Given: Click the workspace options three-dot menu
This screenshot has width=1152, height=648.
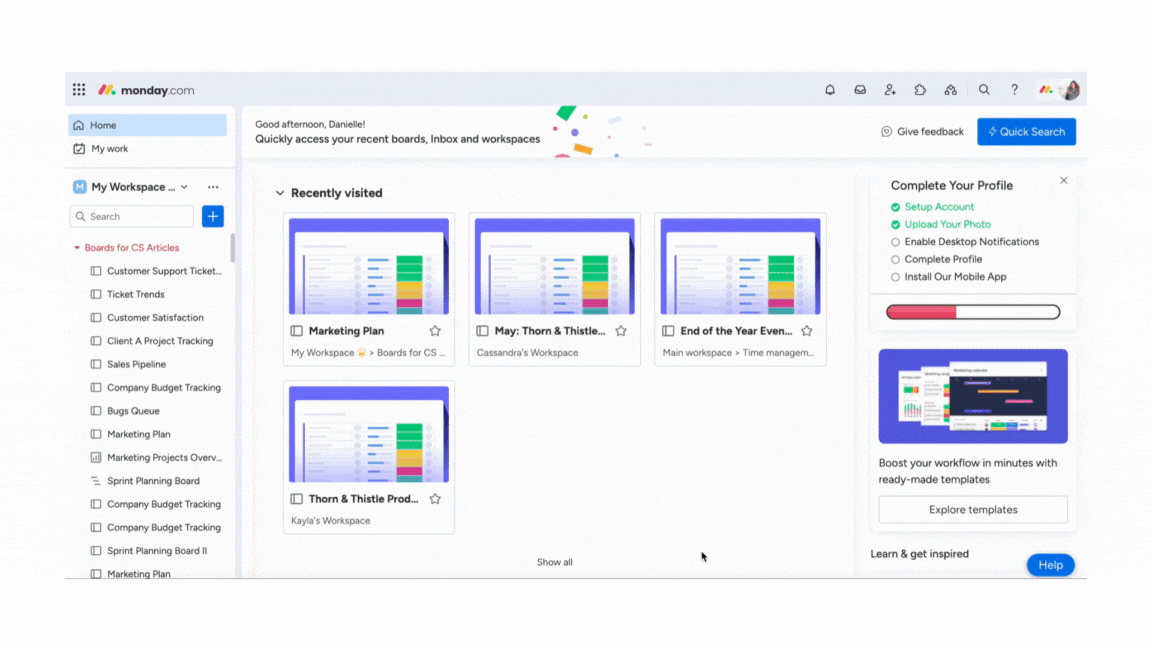Looking at the screenshot, I should point(213,187).
